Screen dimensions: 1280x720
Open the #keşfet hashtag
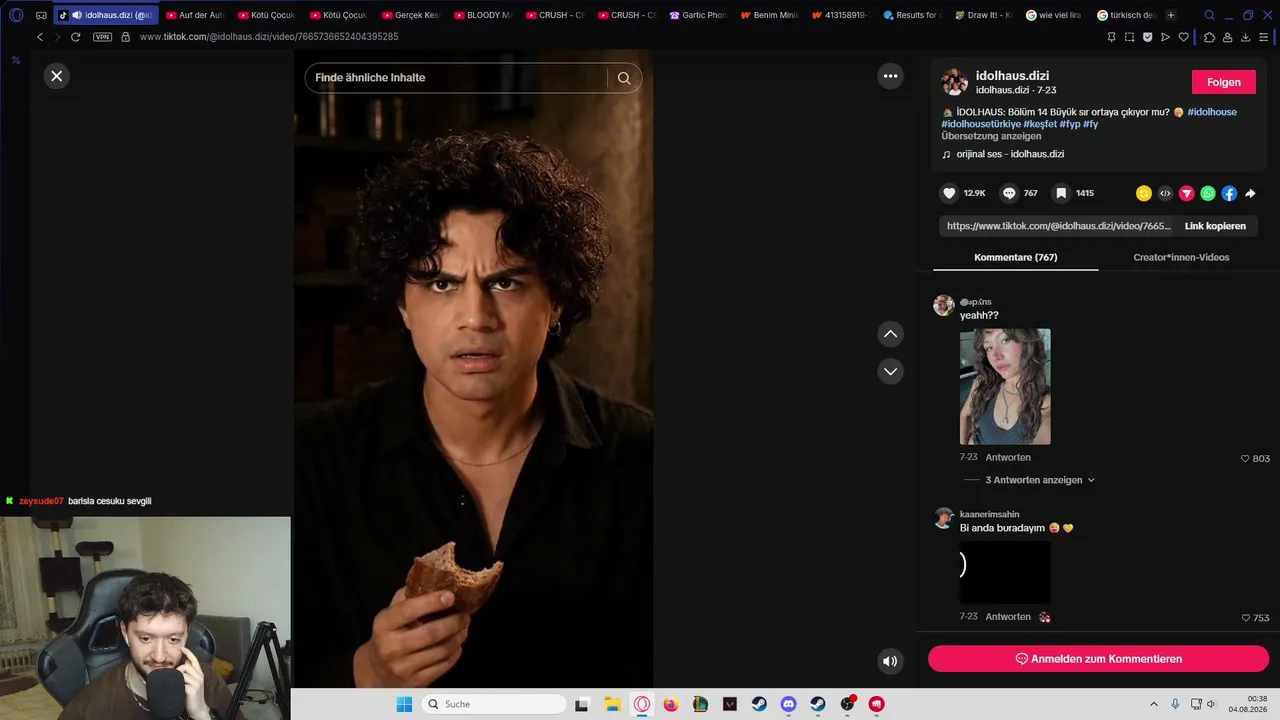click(x=1040, y=124)
